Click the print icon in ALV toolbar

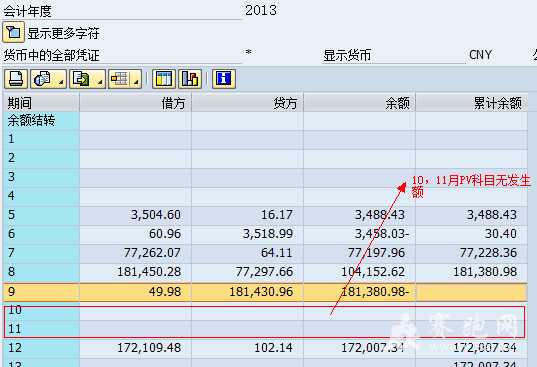[16, 79]
